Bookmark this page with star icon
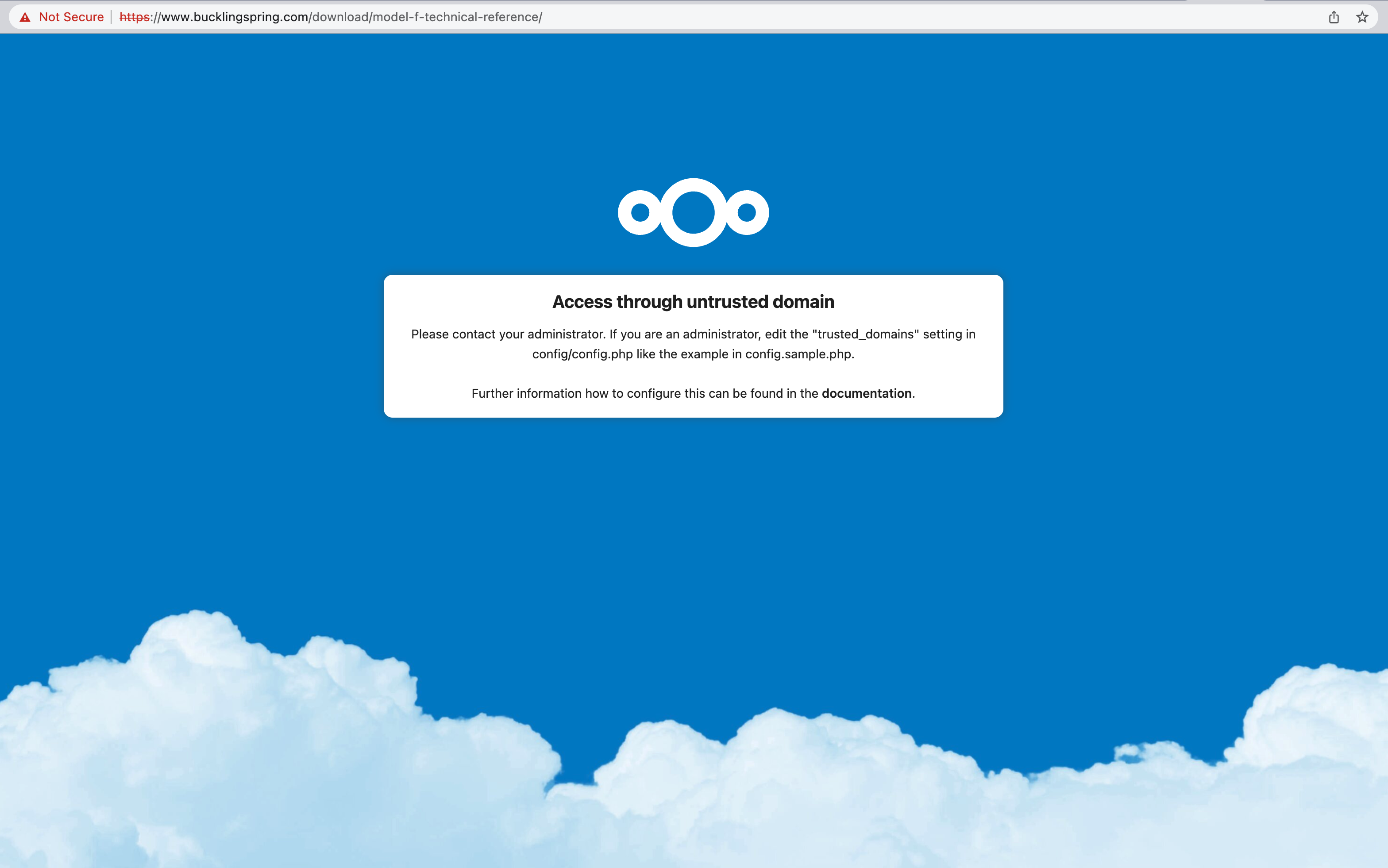This screenshot has height=868, width=1388. click(1361, 17)
